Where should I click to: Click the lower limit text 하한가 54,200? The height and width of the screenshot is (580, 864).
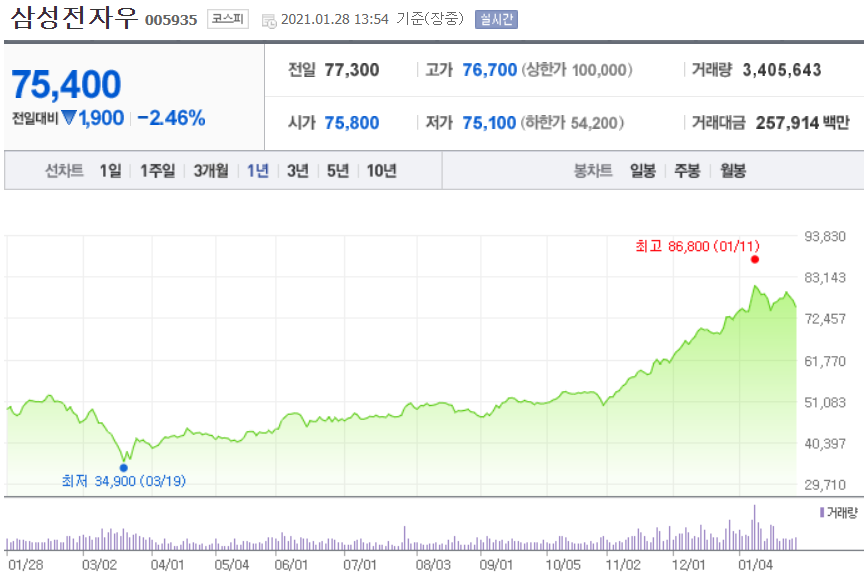(x=573, y=122)
